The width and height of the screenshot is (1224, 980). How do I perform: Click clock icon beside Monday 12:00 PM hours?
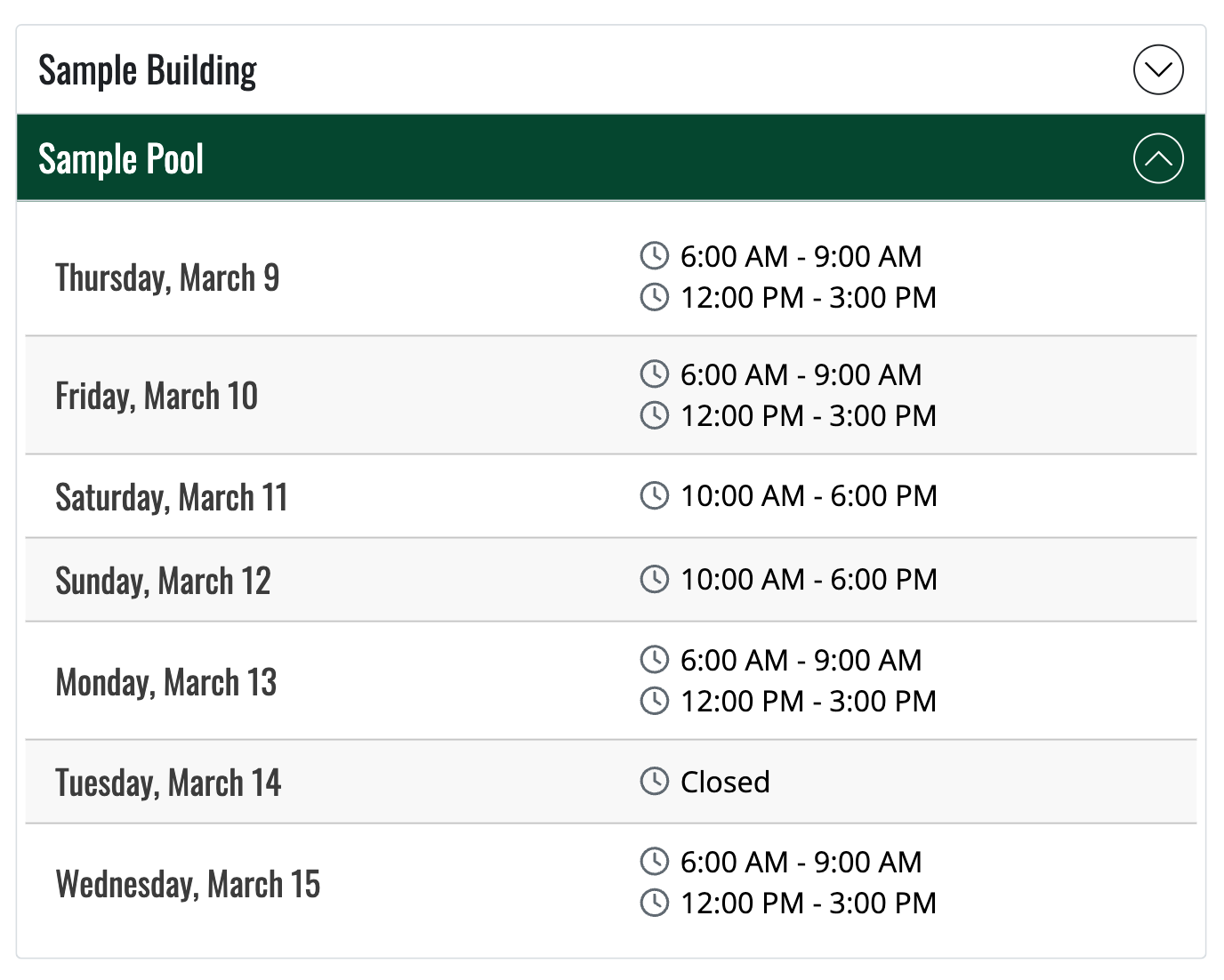tap(654, 701)
